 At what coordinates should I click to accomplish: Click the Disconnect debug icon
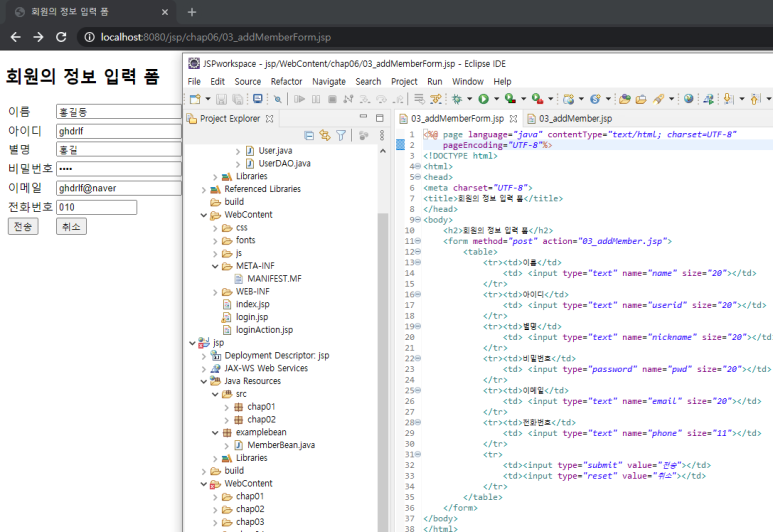349,99
